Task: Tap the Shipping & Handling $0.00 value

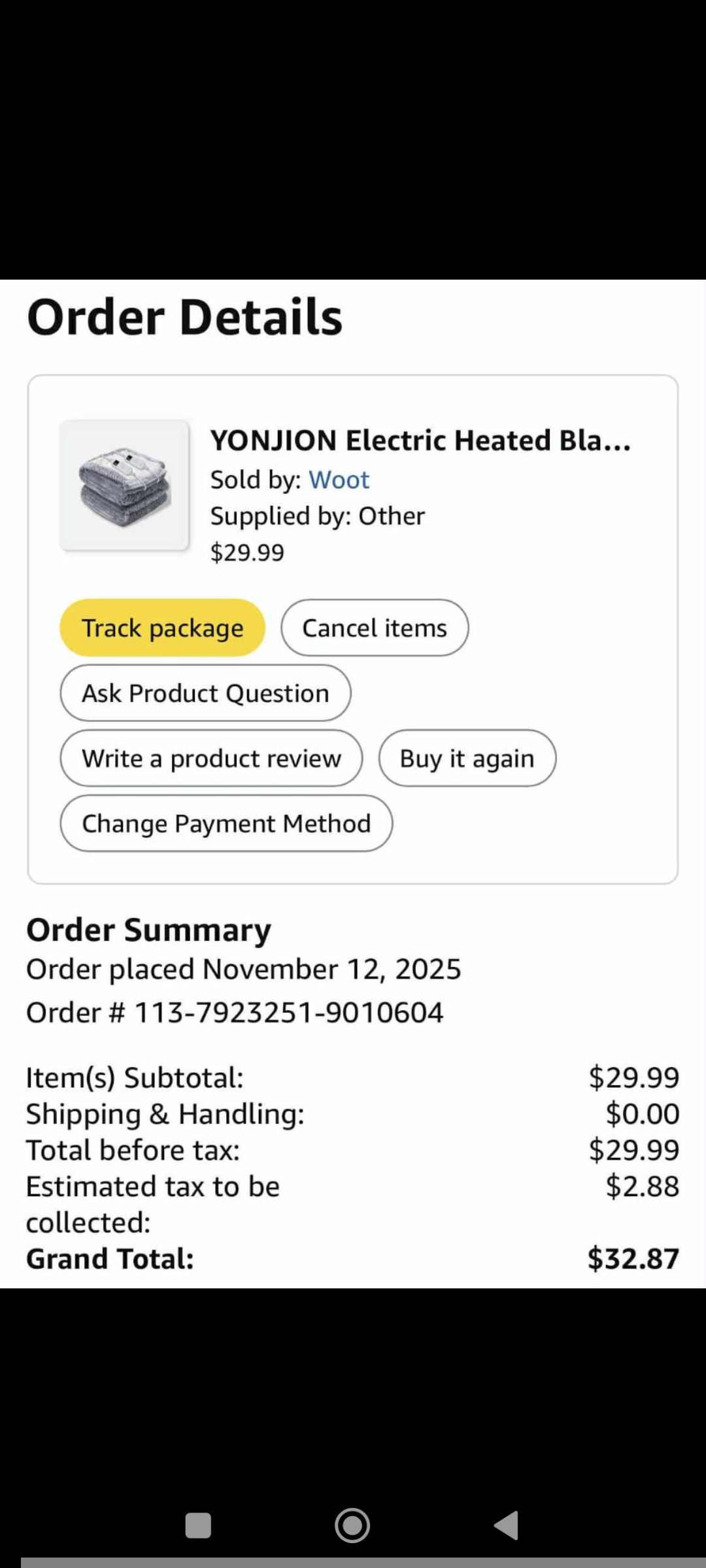Action: click(642, 1113)
